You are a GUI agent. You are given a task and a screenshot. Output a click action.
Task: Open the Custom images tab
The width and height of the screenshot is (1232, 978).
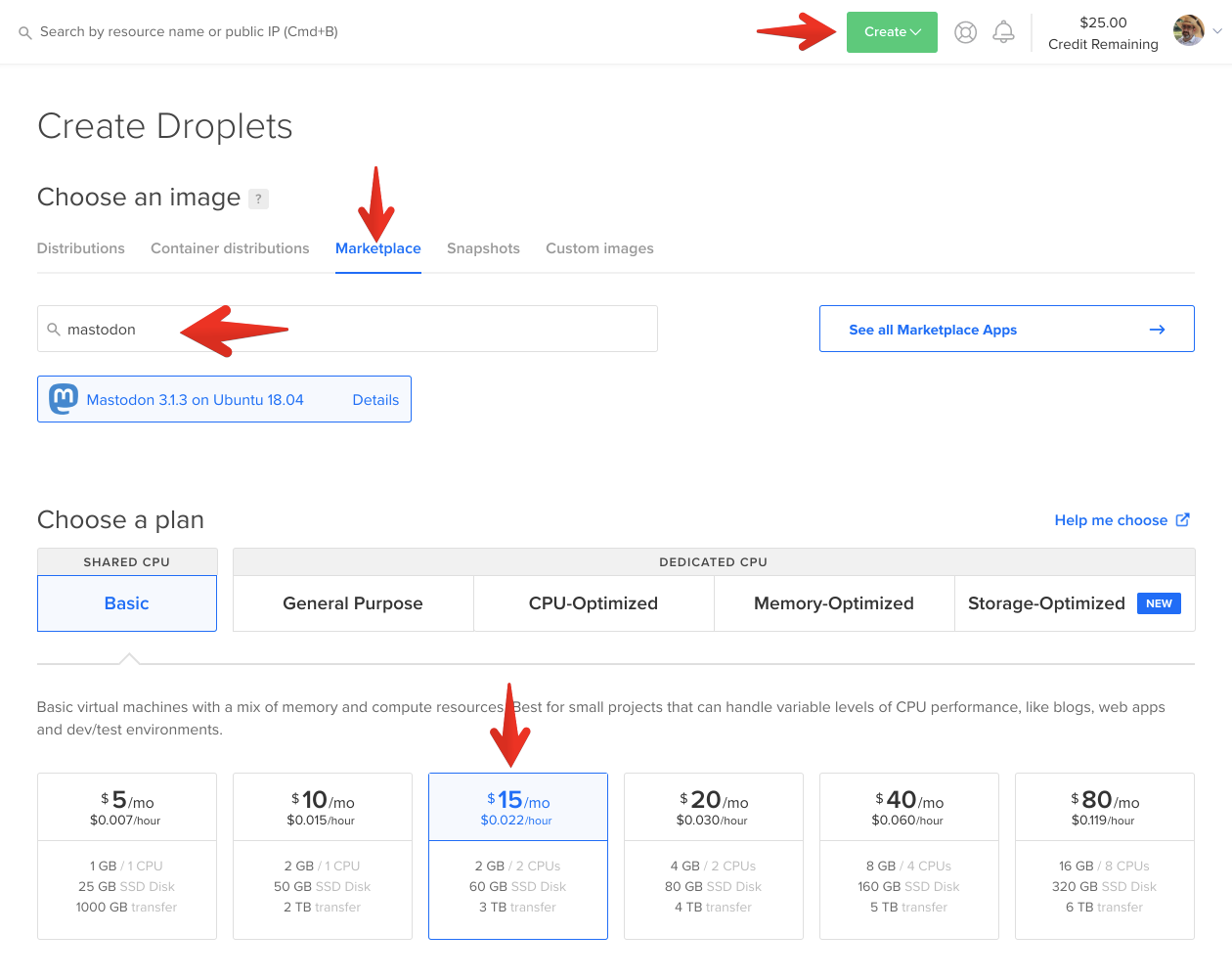coord(599,248)
